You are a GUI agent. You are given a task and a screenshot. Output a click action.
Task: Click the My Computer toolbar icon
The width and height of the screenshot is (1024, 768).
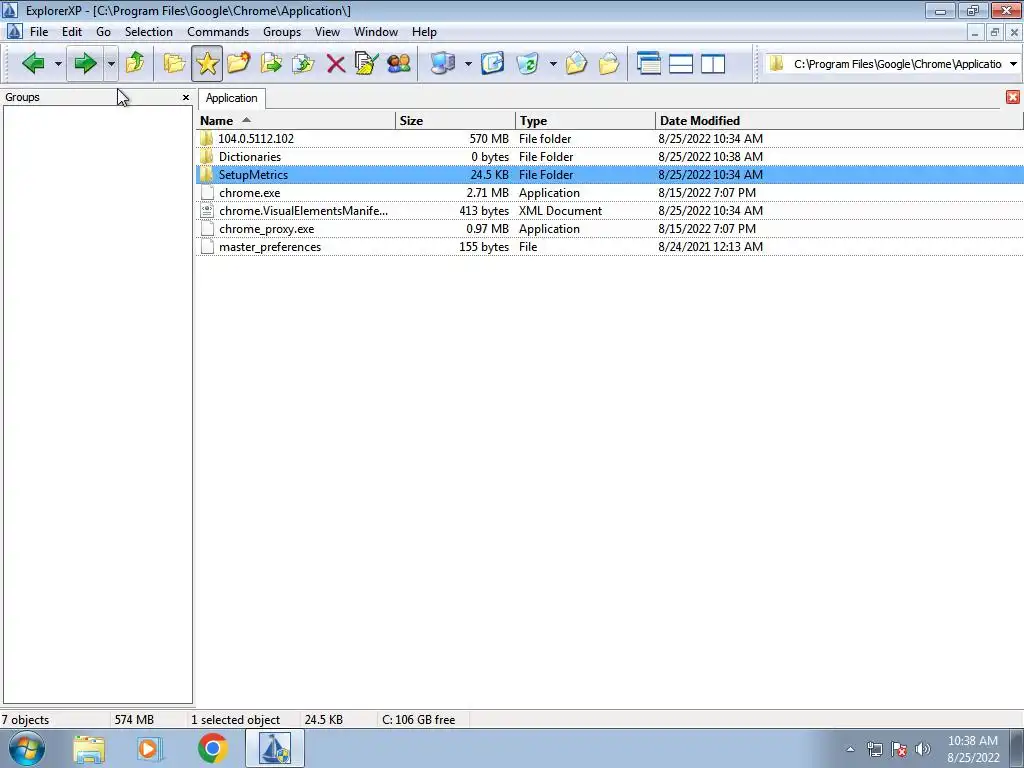443,63
